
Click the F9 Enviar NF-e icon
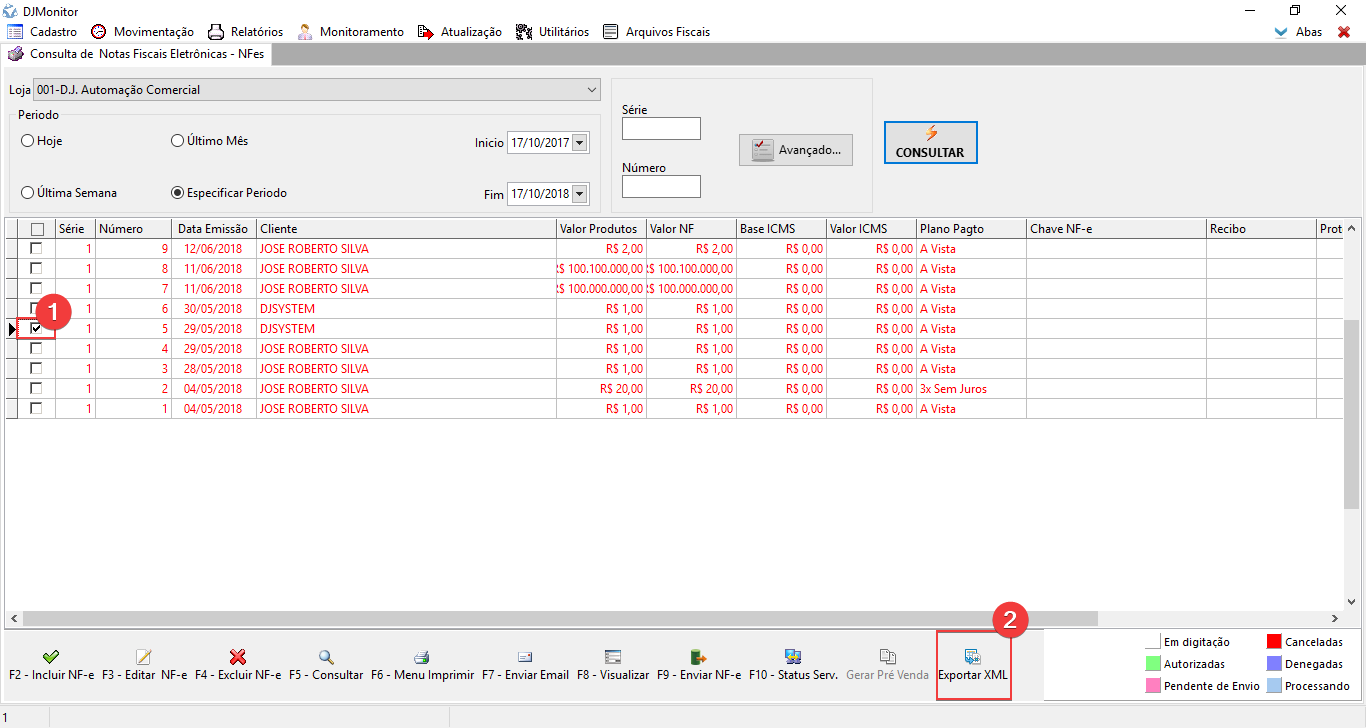tap(699, 657)
